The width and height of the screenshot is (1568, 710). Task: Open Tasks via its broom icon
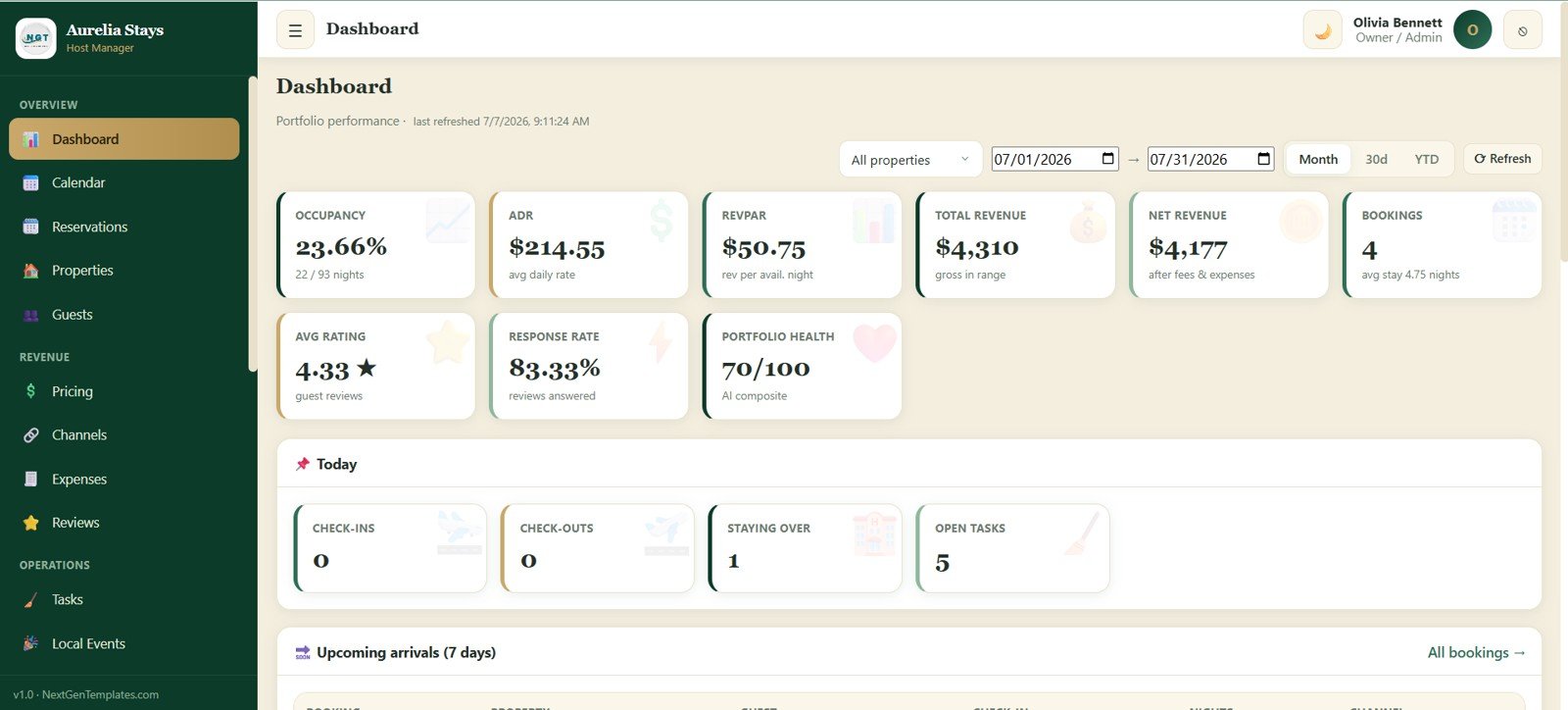(31, 599)
